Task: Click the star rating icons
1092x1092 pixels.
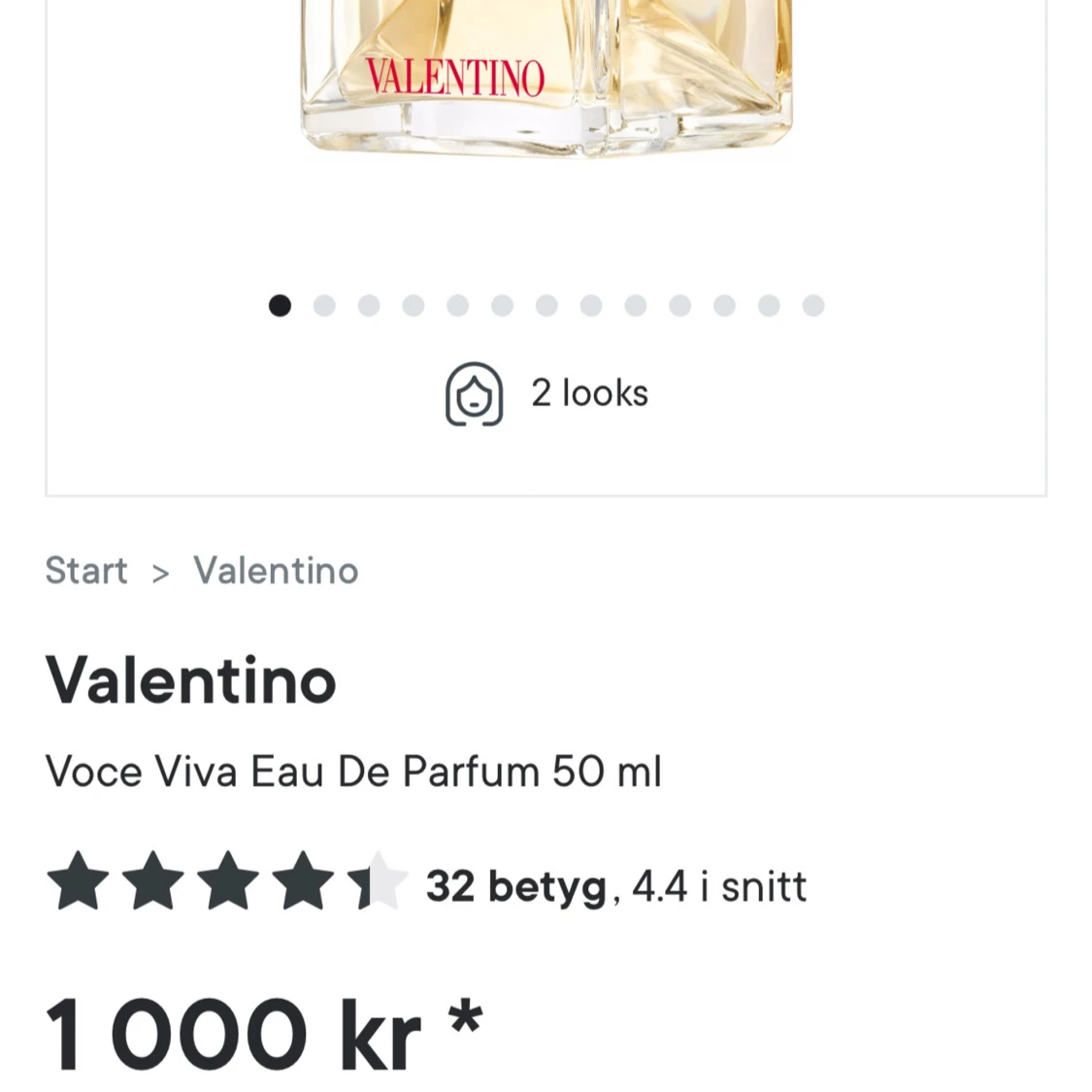Action: click(x=227, y=881)
